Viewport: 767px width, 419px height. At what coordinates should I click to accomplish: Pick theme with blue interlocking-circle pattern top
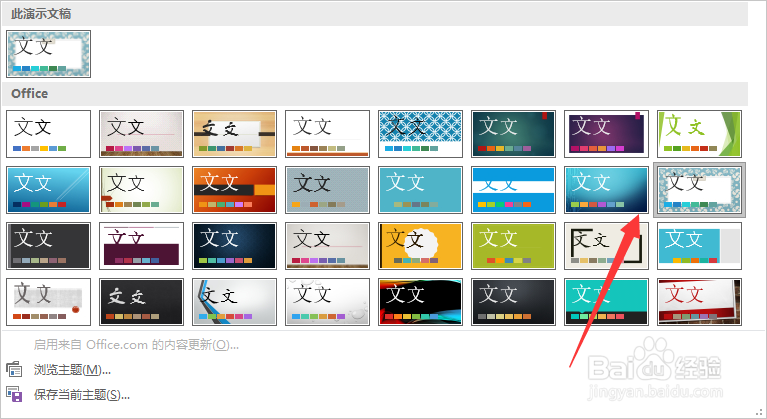point(420,133)
